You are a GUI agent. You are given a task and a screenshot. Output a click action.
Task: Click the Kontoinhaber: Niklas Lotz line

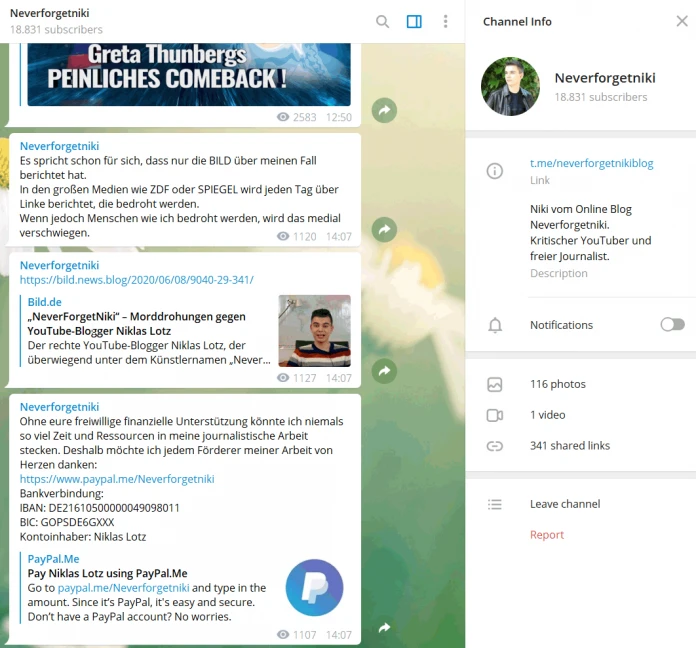point(83,537)
